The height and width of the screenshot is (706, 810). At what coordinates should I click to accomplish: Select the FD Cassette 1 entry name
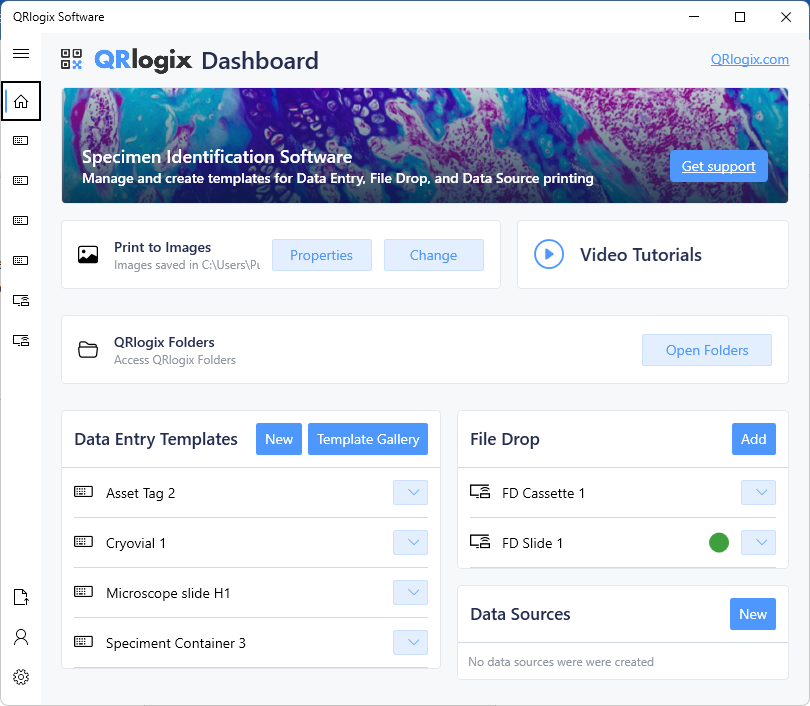tap(543, 493)
